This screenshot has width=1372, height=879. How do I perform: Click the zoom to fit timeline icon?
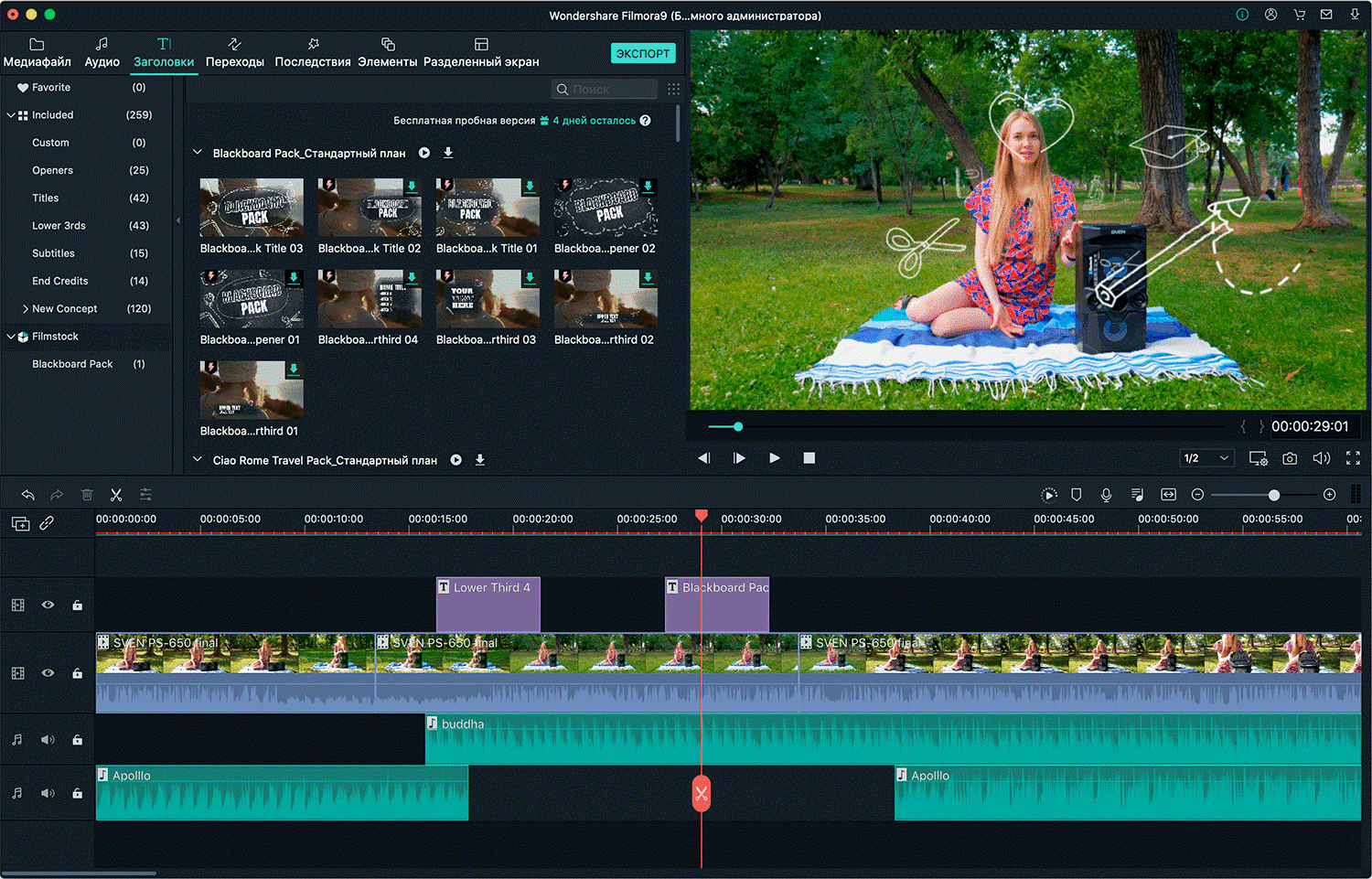1168,495
